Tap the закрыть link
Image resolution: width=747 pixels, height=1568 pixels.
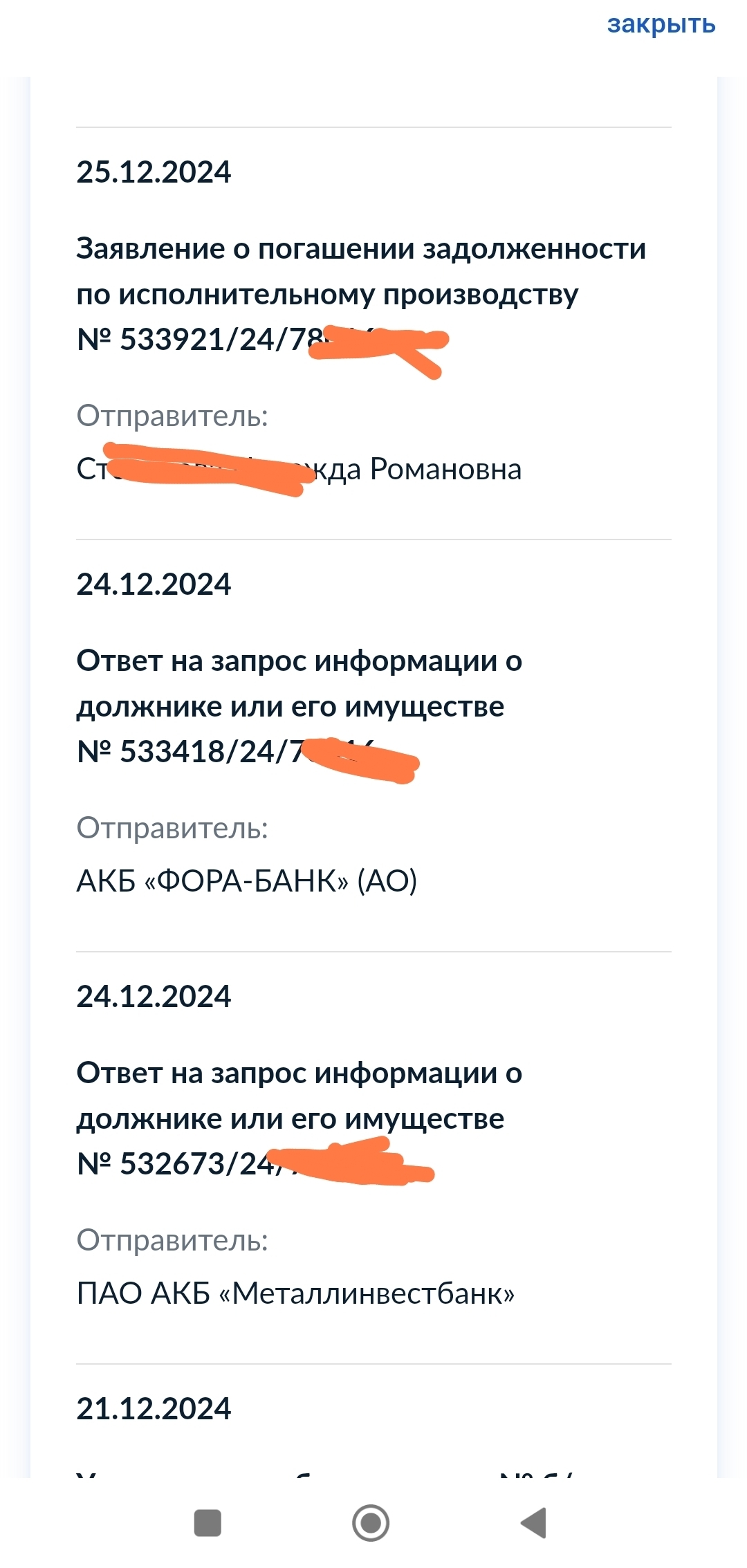point(661,25)
